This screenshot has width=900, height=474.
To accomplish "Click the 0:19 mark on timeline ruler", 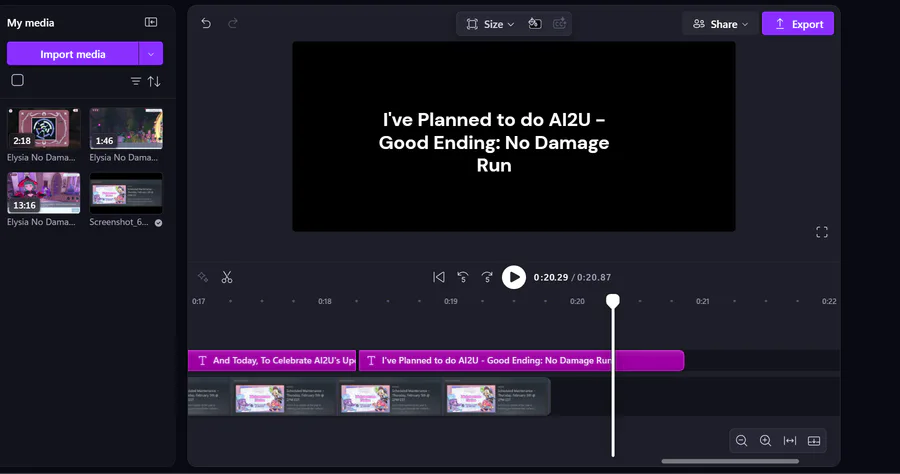I will (x=451, y=301).
